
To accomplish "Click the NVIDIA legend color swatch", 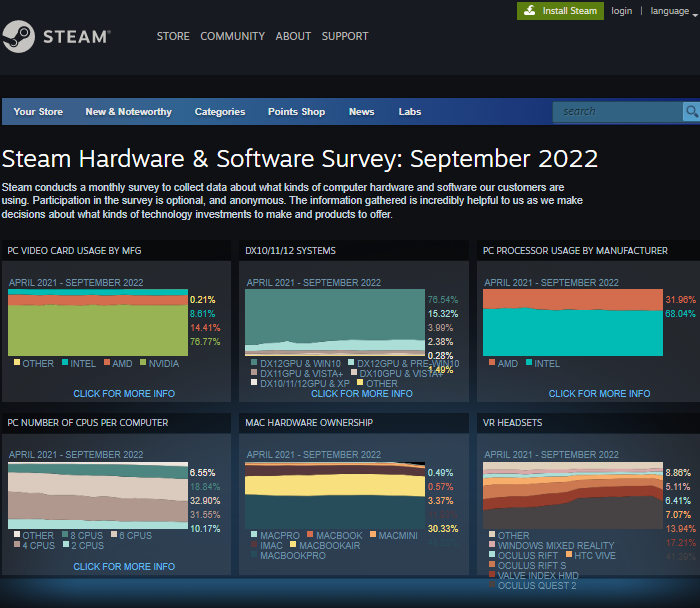I will [x=142, y=363].
